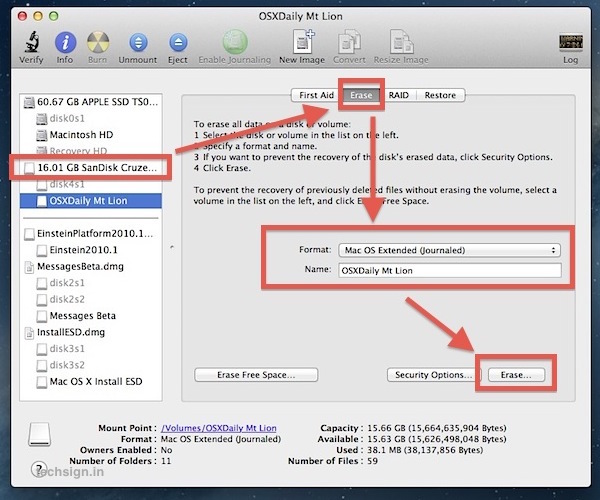Click the Name text field
Screen dimensions: 600x500
pos(450,270)
